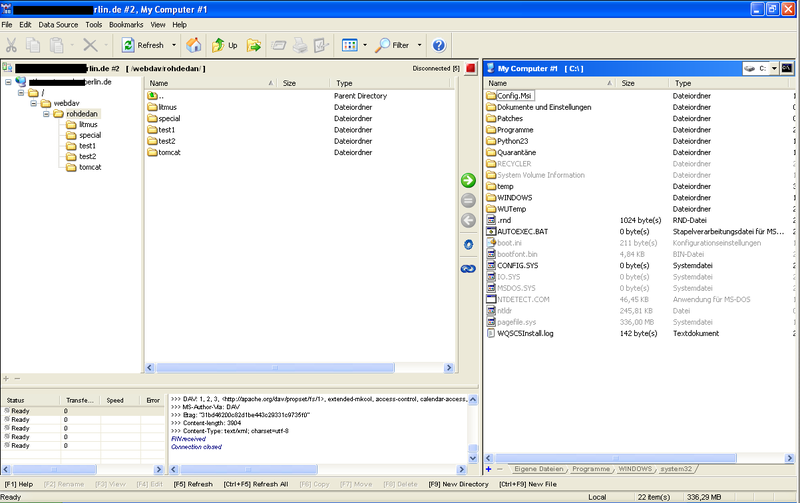Switch to the system32 bookmark tab

(x=676, y=469)
